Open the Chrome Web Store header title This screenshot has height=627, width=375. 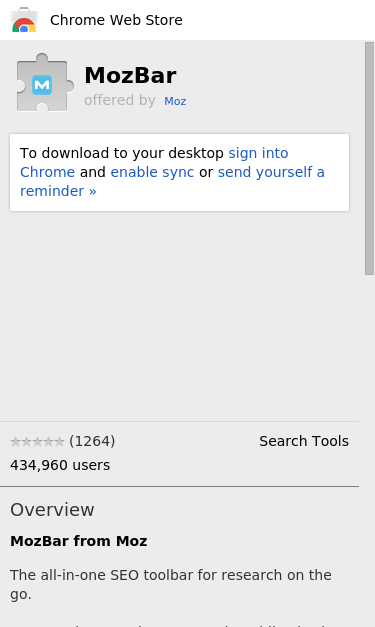(116, 20)
